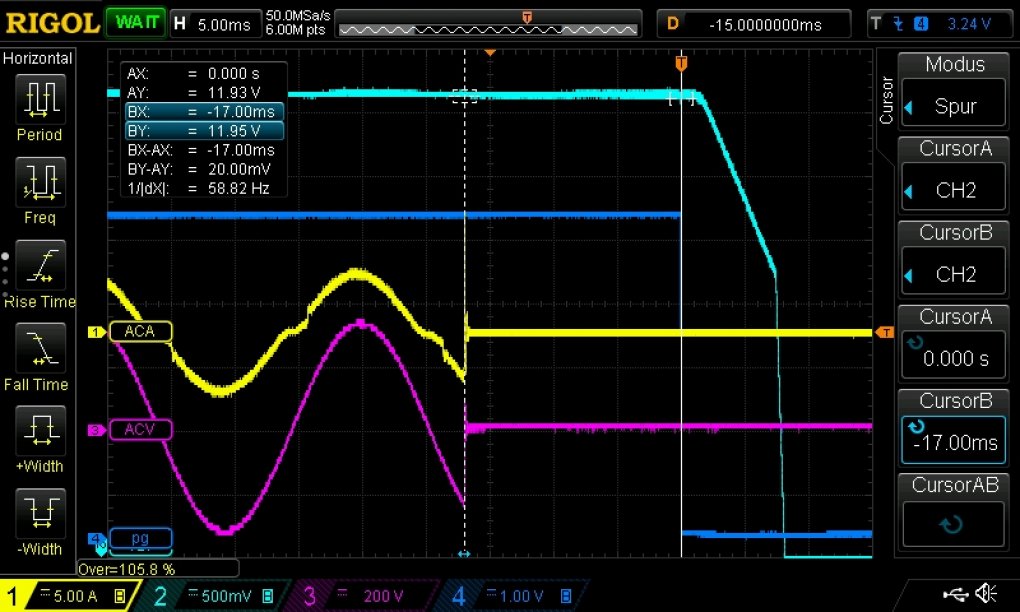Screen dimensions: 1020x612
Task: Click the RIGOL logo
Action: 51,23
